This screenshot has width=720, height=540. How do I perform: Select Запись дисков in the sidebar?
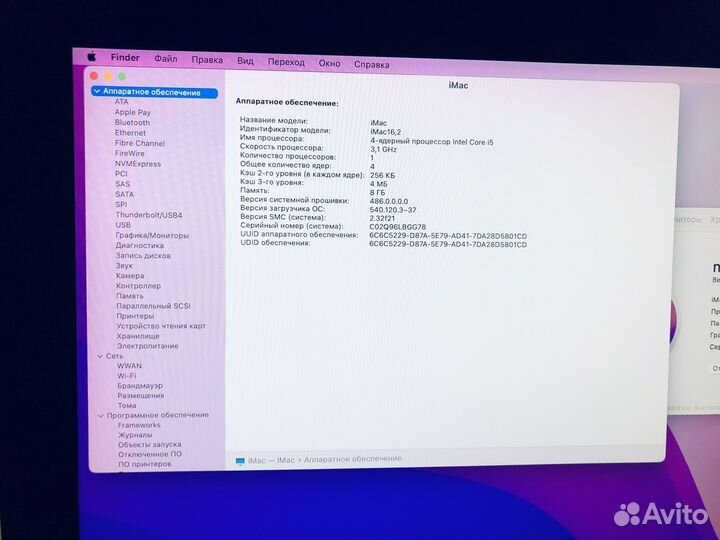click(143, 256)
